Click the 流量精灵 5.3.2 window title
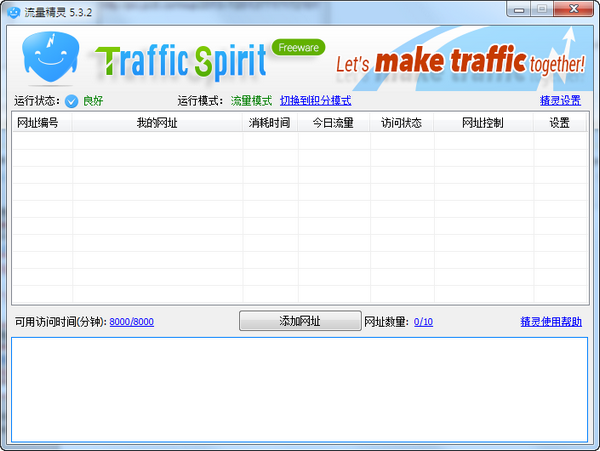Image resolution: width=600 pixels, height=451 pixels. click(x=58, y=12)
